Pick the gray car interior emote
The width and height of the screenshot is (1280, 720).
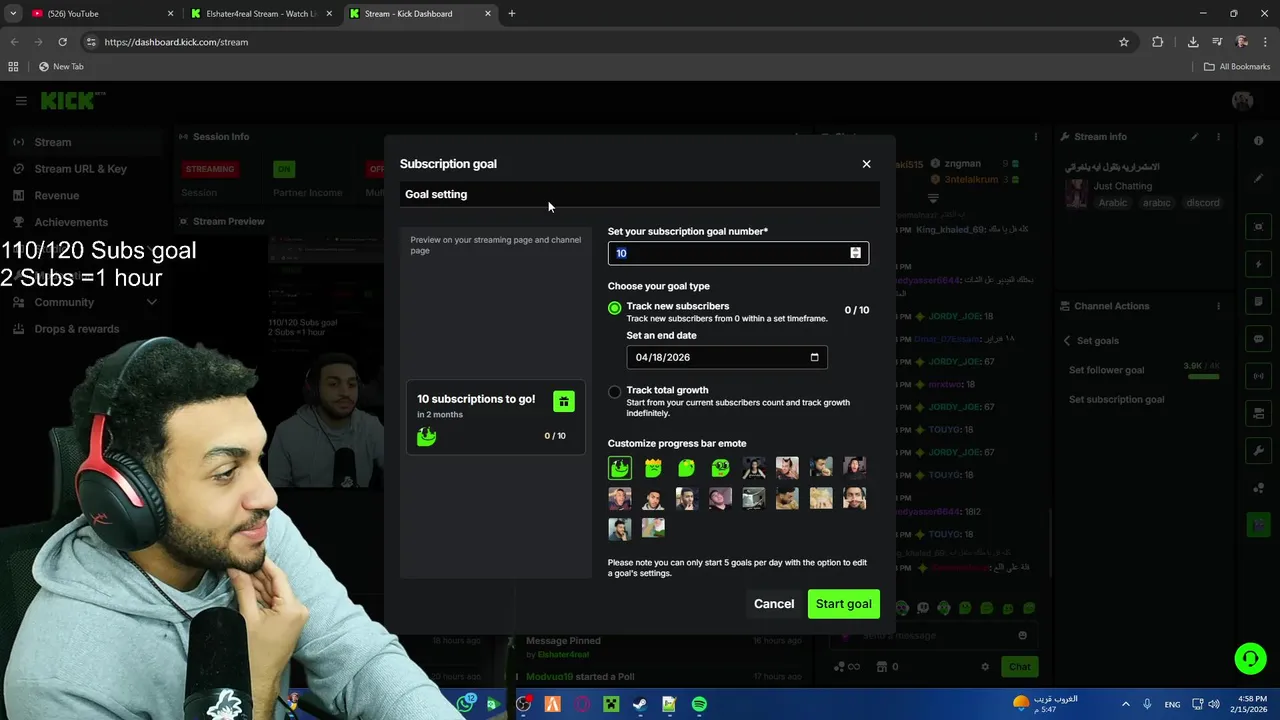tap(754, 498)
